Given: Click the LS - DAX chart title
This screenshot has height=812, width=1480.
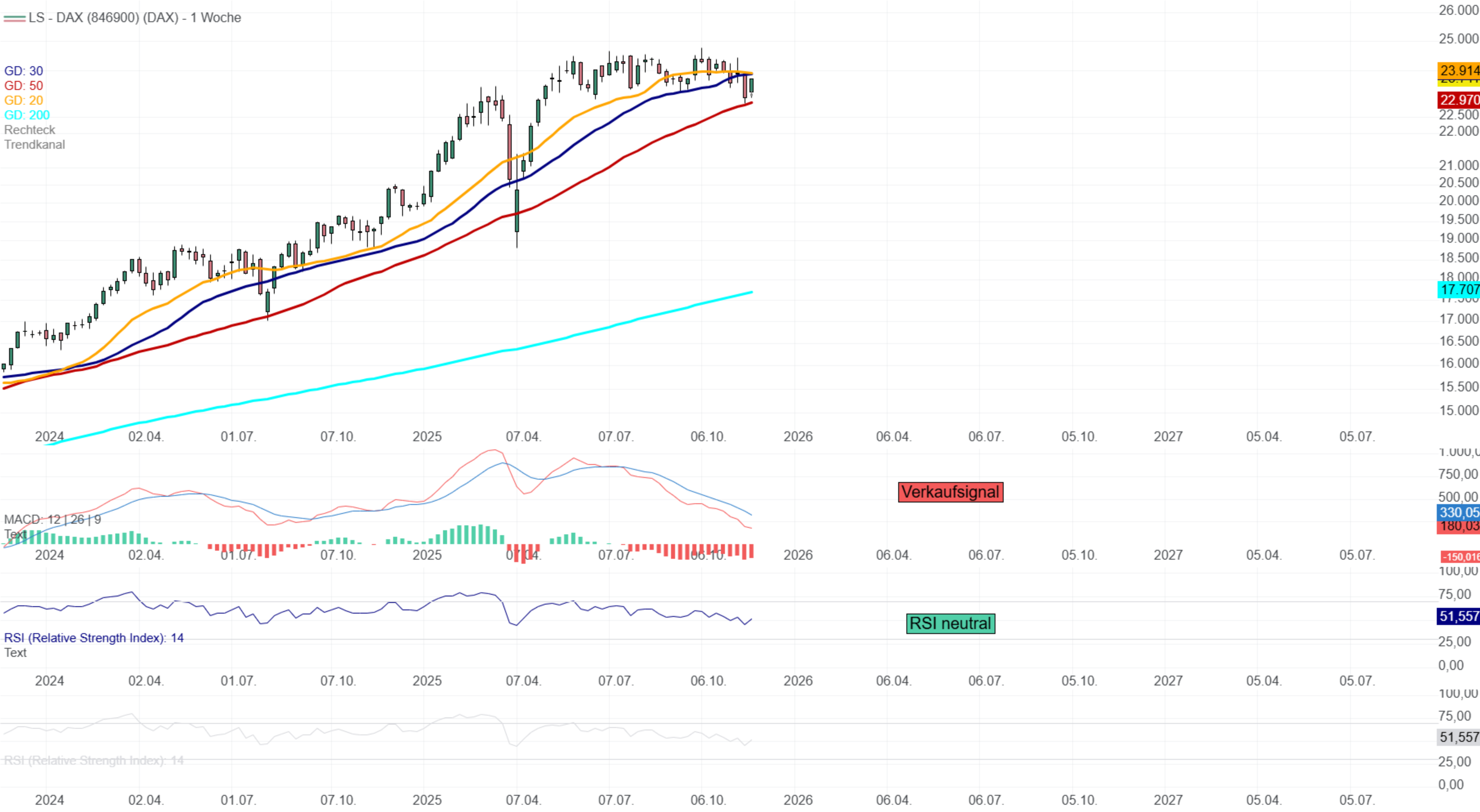Looking at the screenshot, I should (135, 18).
